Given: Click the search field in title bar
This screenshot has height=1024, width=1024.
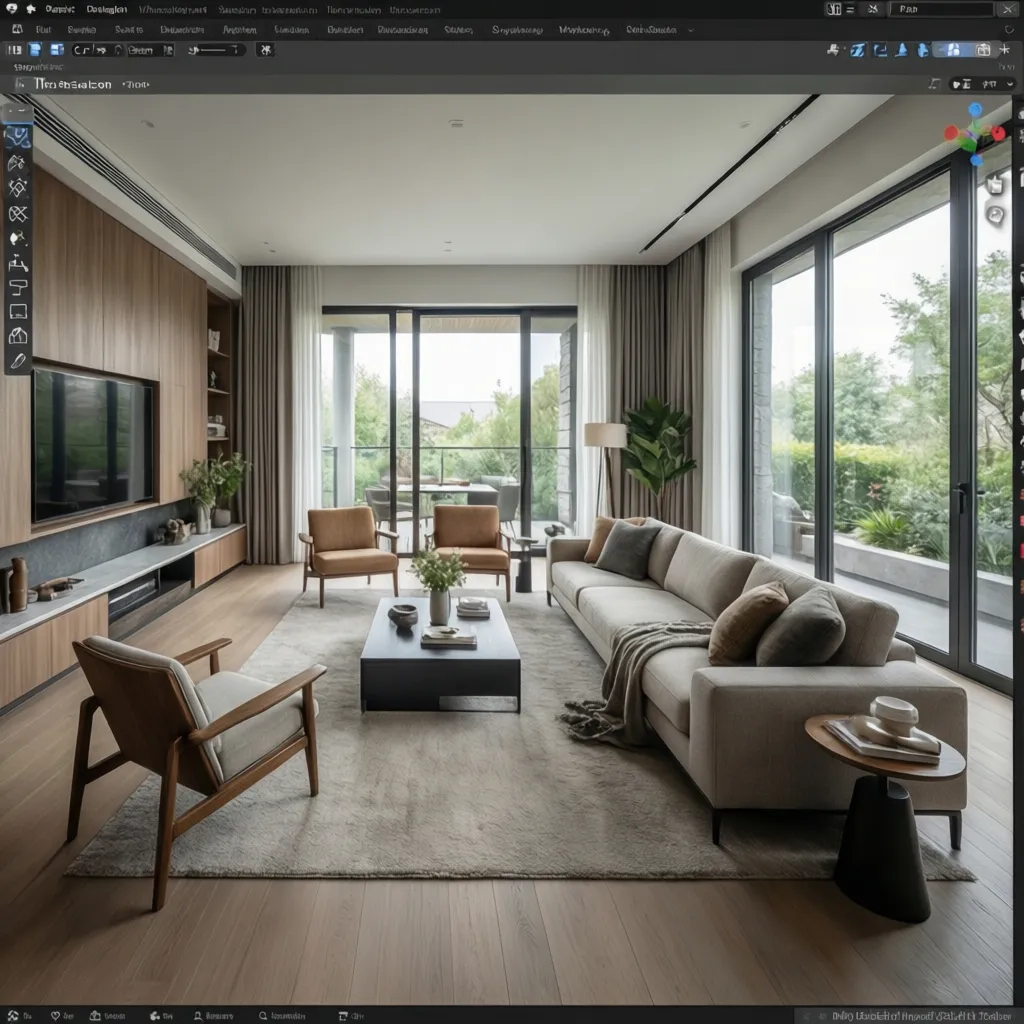Looking at the screenshot, I should (x=944, y=9).
